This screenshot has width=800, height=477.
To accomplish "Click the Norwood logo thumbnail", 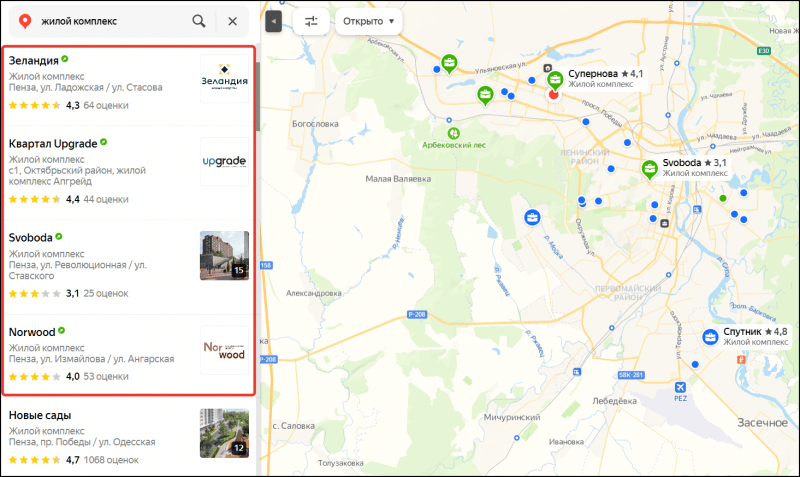I will 224,350.
